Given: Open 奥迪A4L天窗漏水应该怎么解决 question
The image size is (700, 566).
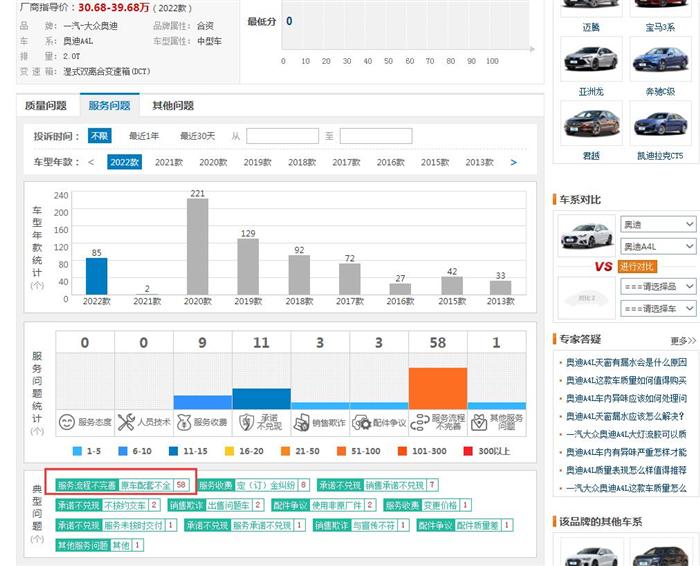Looking at the screenshot, I should (x=625, y=416).
